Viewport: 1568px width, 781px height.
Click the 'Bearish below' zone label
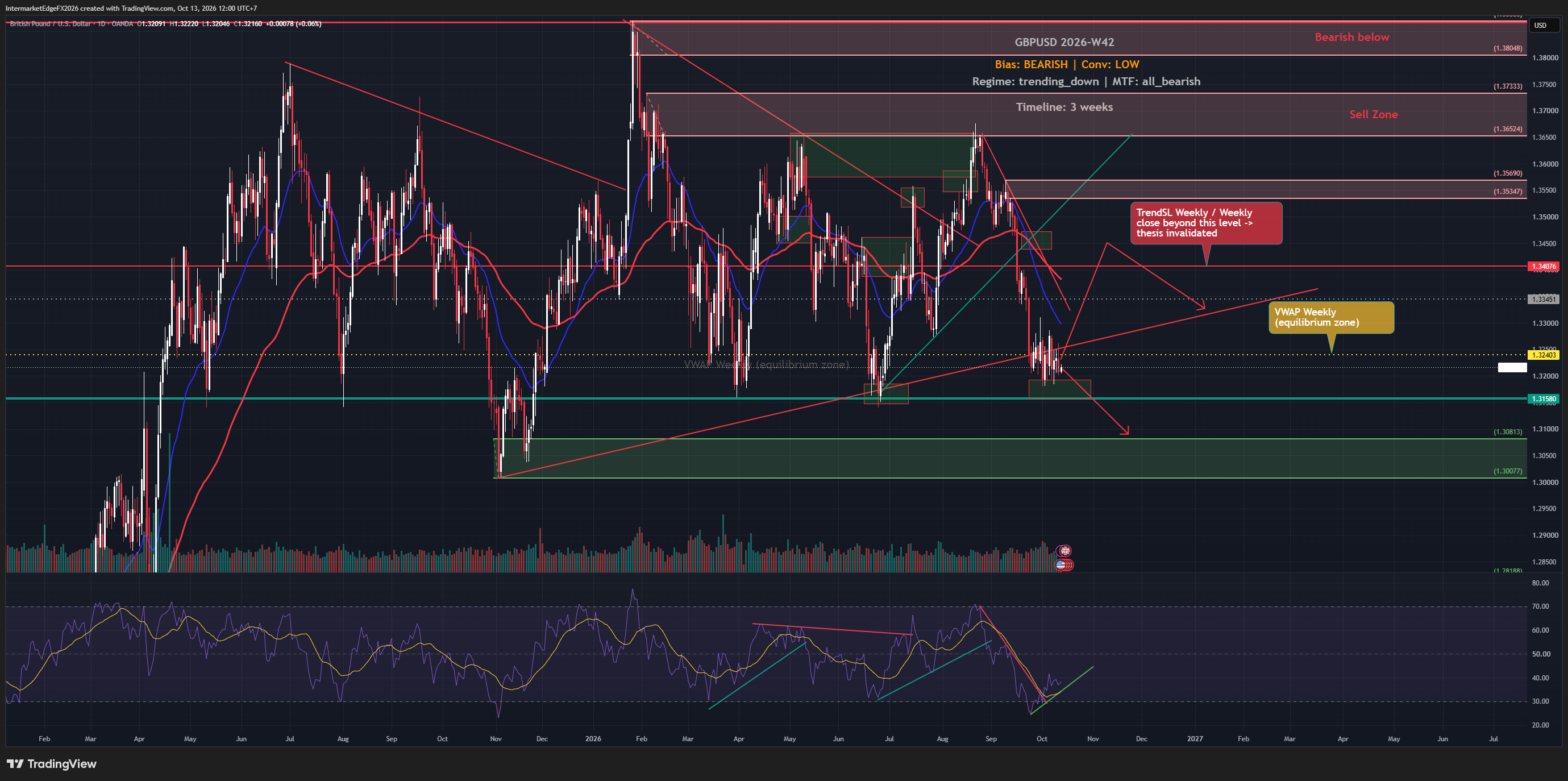(x=1352, y=37)
